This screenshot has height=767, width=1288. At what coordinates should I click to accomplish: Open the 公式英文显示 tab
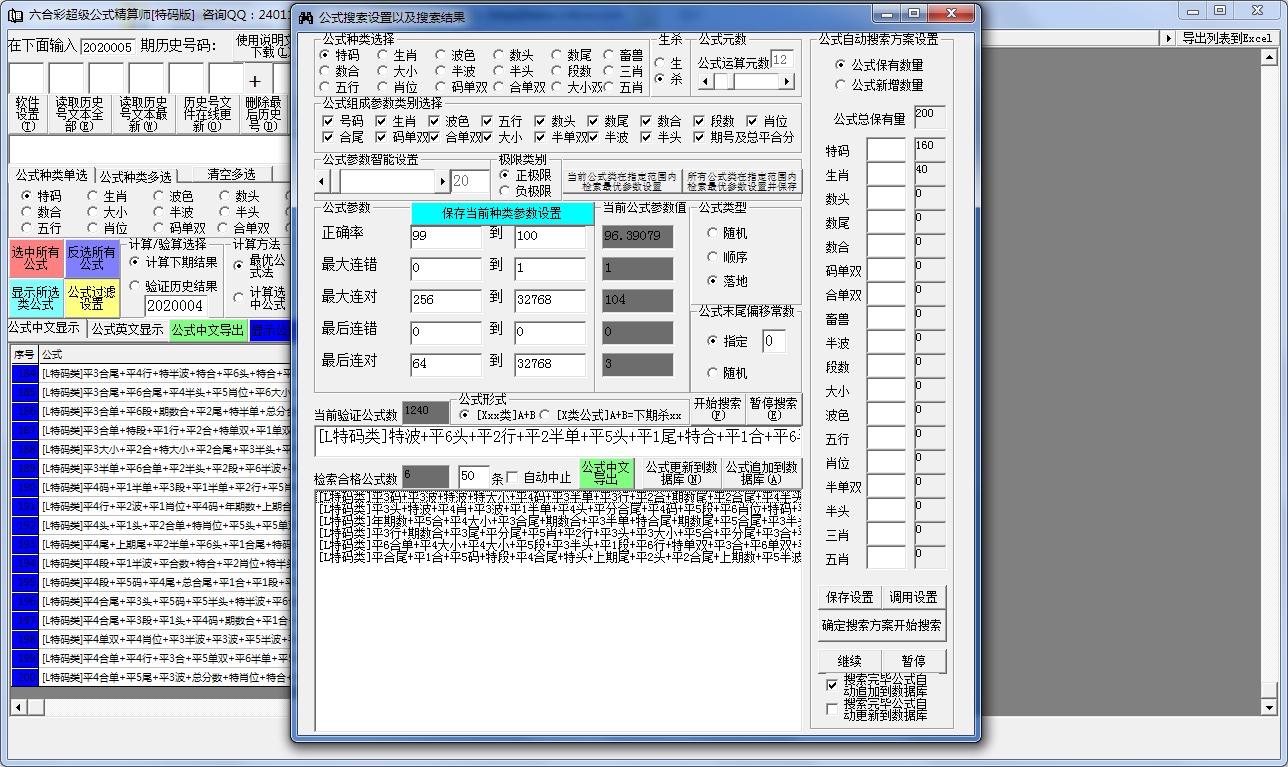click(126, 329)
